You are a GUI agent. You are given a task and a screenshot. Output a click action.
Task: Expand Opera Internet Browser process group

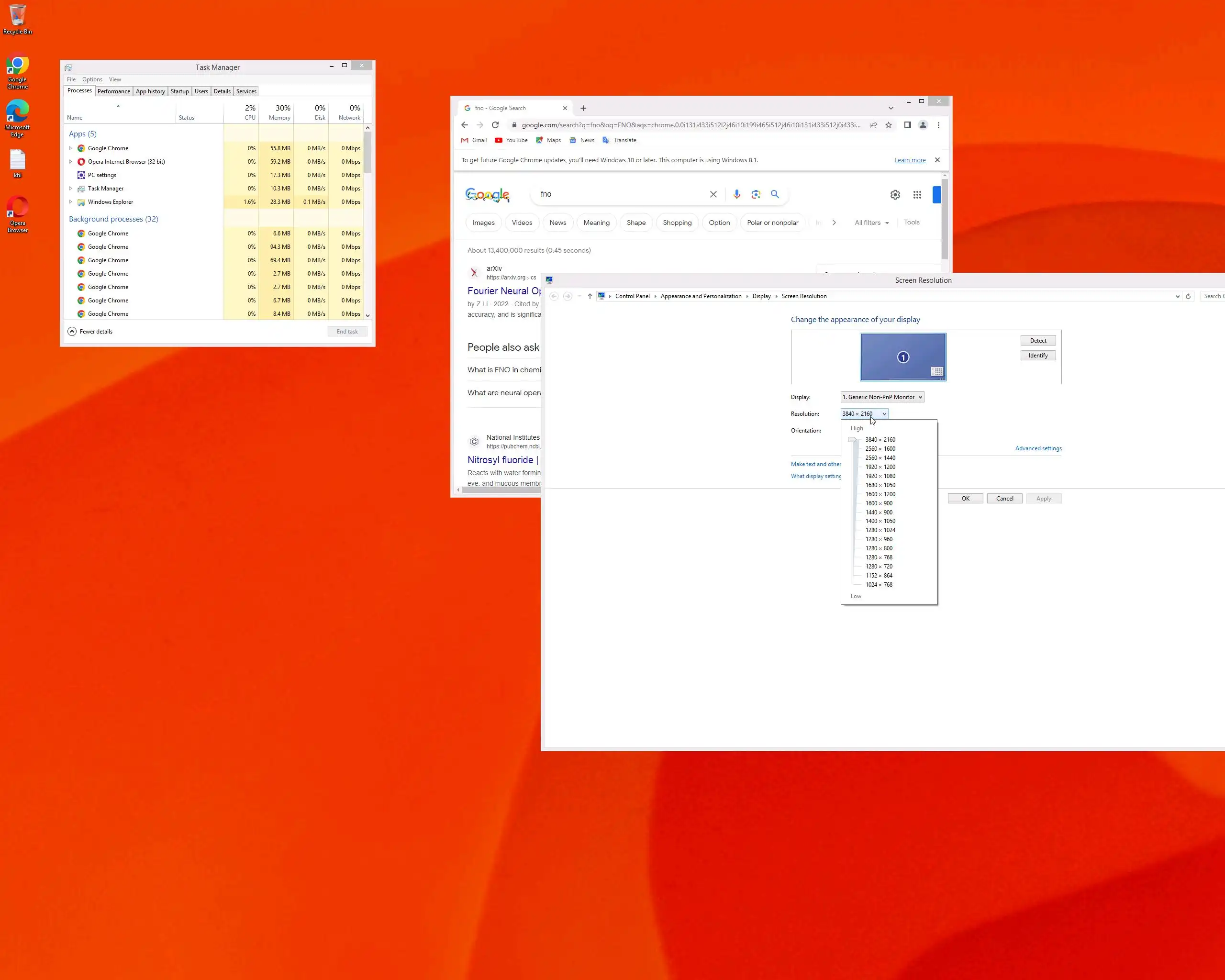pyautogui.click(x=70, y=162)
